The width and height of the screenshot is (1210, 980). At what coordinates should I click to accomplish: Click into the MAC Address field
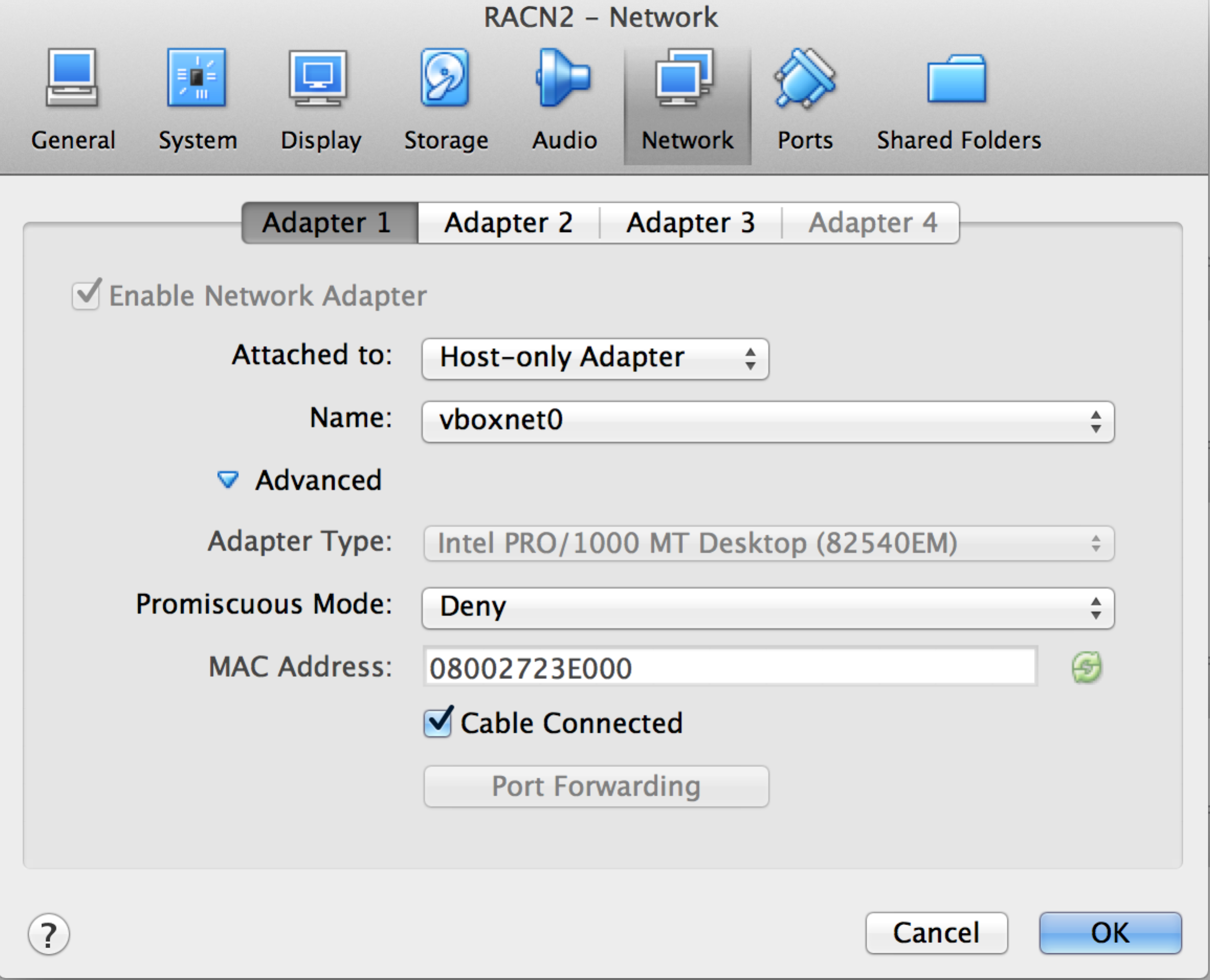pos(730,667)
